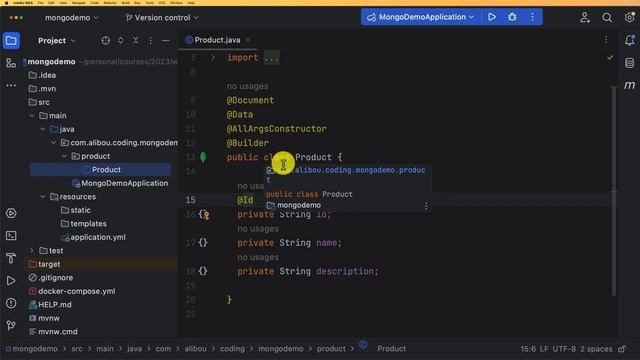The height and width of the screenshot is (360, 640).
Task: Open the Database tool window
Action: 629,63
